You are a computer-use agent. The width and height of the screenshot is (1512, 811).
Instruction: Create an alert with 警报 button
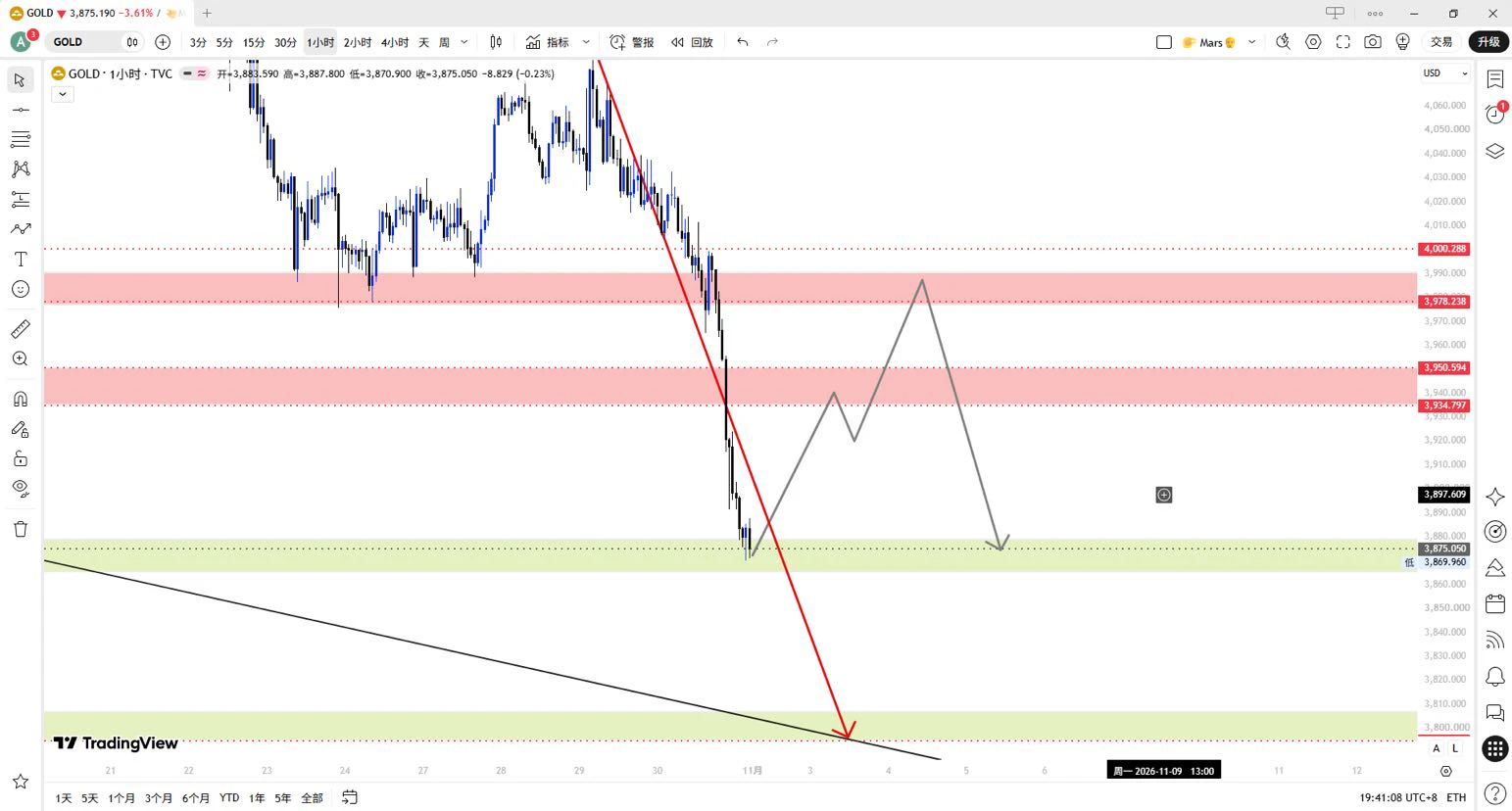(632, 42)
